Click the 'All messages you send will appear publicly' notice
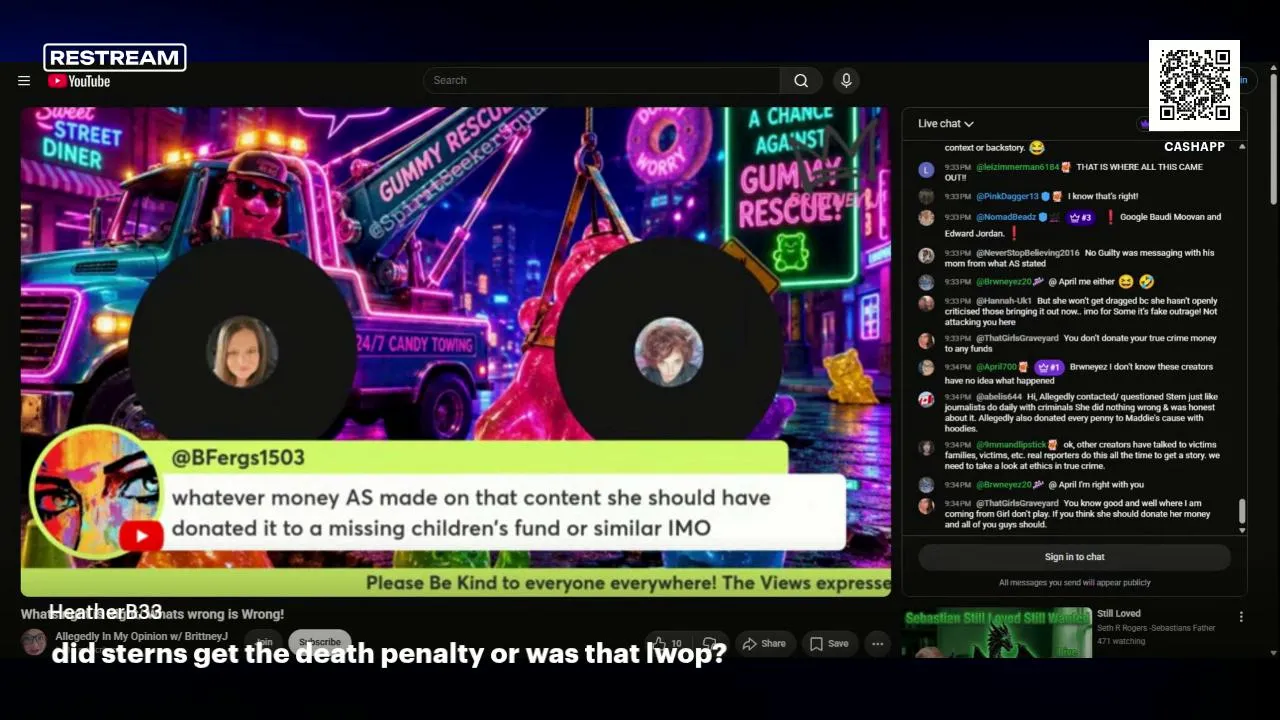Image resolution: width=1280 pixels, height=720 pixels. tap(1075, 583)
